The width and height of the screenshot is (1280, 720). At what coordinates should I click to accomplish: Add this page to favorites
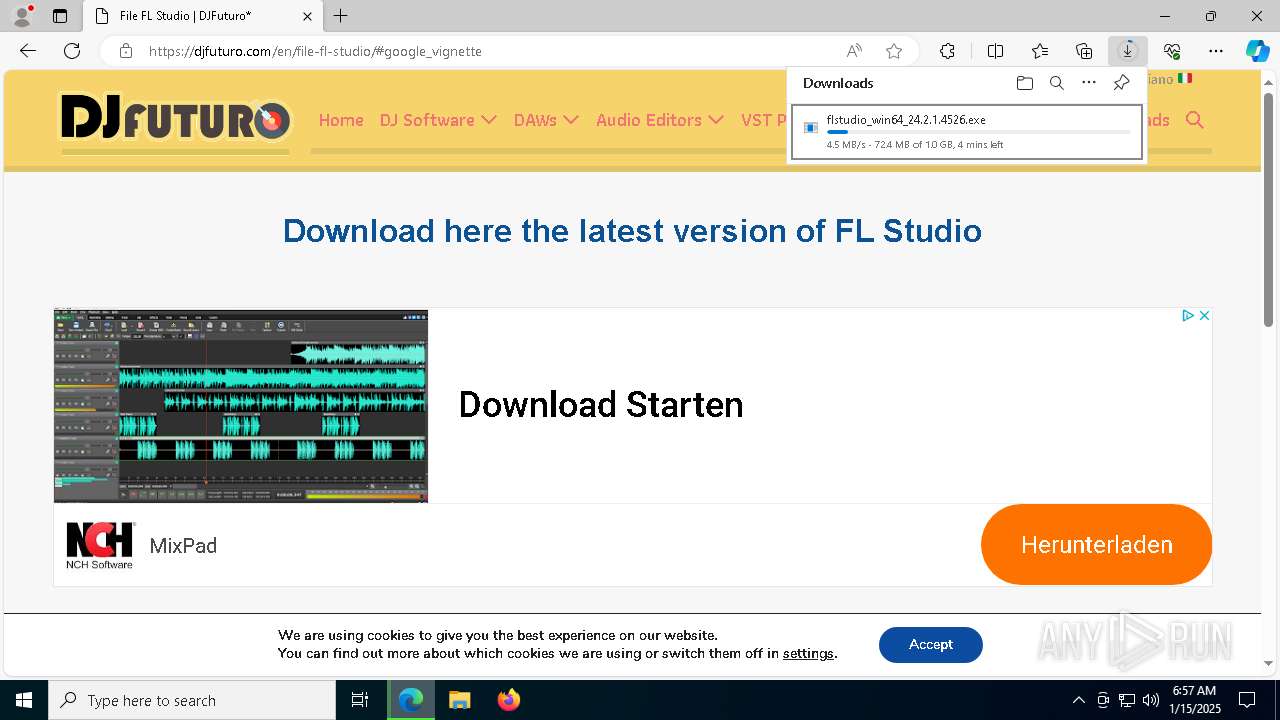point(894,51)
